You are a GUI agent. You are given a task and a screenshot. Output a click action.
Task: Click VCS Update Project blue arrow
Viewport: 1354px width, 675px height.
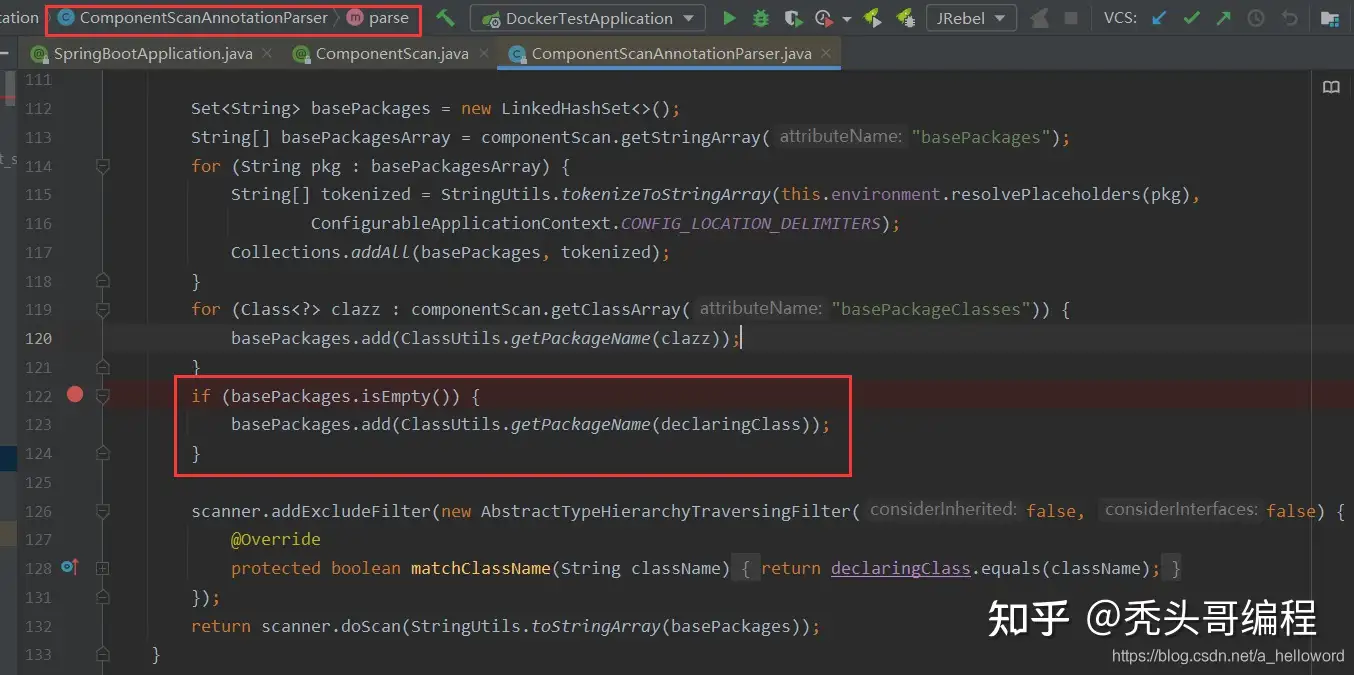(1159, 18)
